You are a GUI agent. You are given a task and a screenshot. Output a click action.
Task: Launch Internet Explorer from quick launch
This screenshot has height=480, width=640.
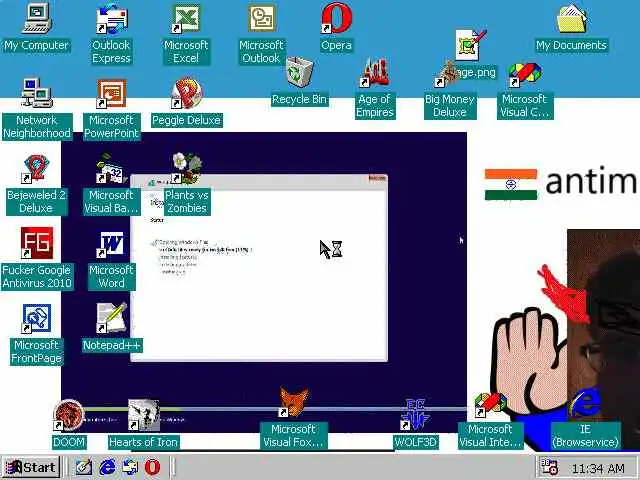pyautogui.click(x=107, y=467)
